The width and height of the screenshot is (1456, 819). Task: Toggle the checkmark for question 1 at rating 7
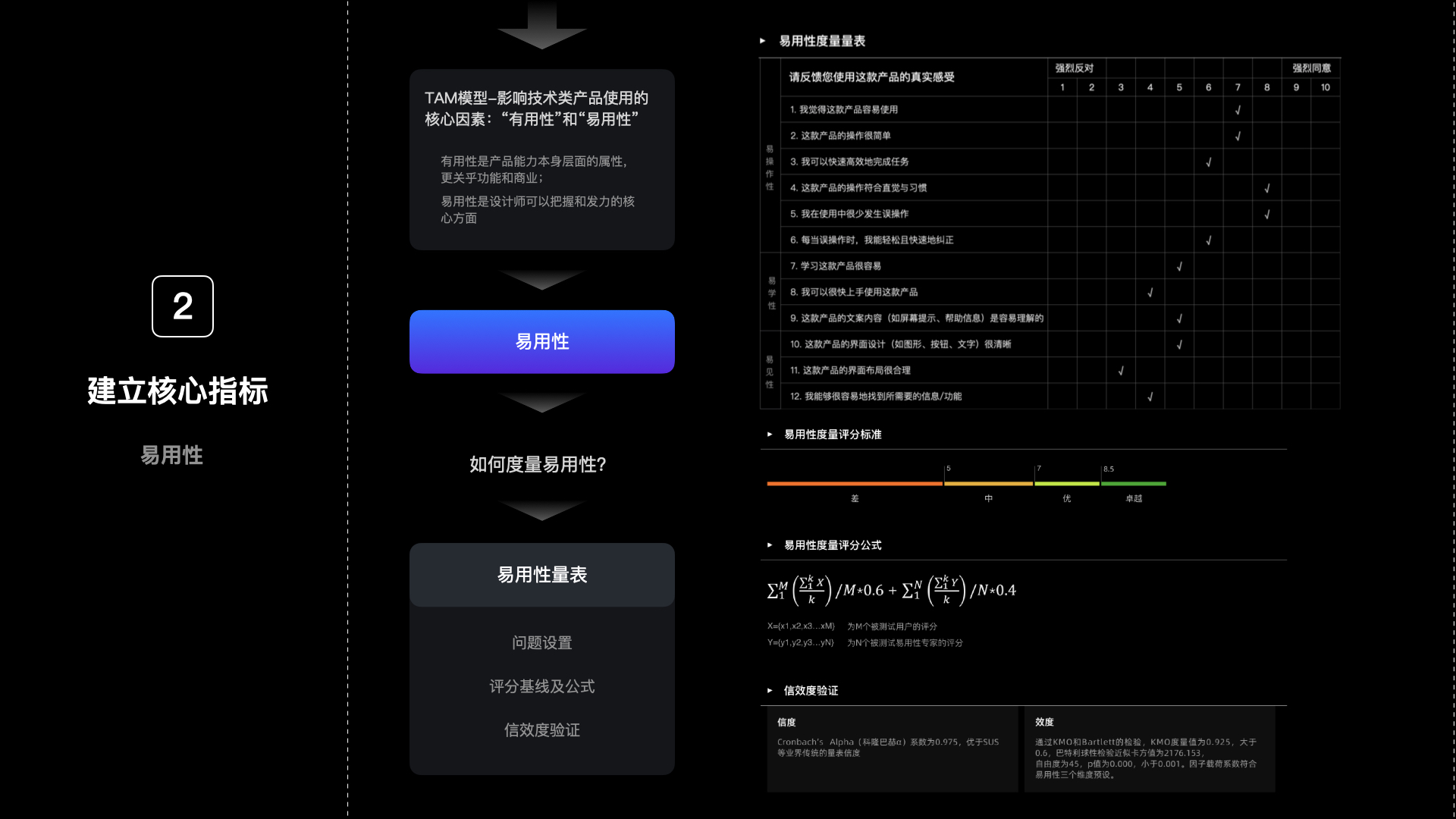tap(1238, 109)
